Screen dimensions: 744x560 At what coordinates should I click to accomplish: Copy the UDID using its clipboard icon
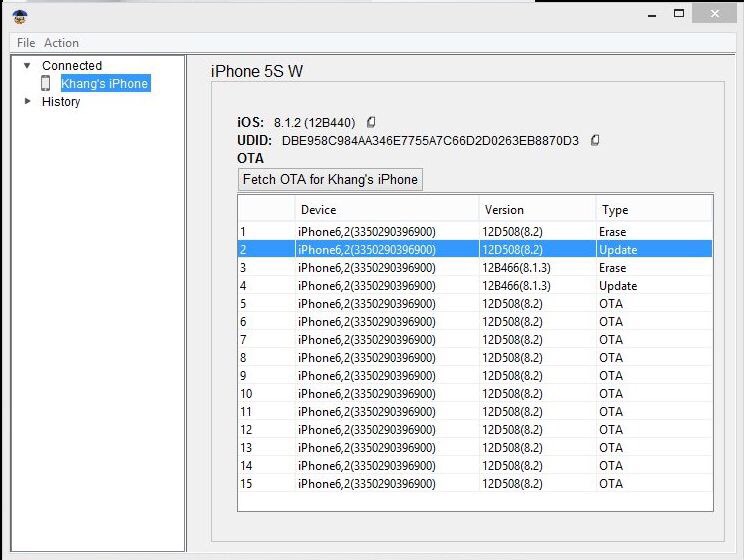[x=595, y=140]
